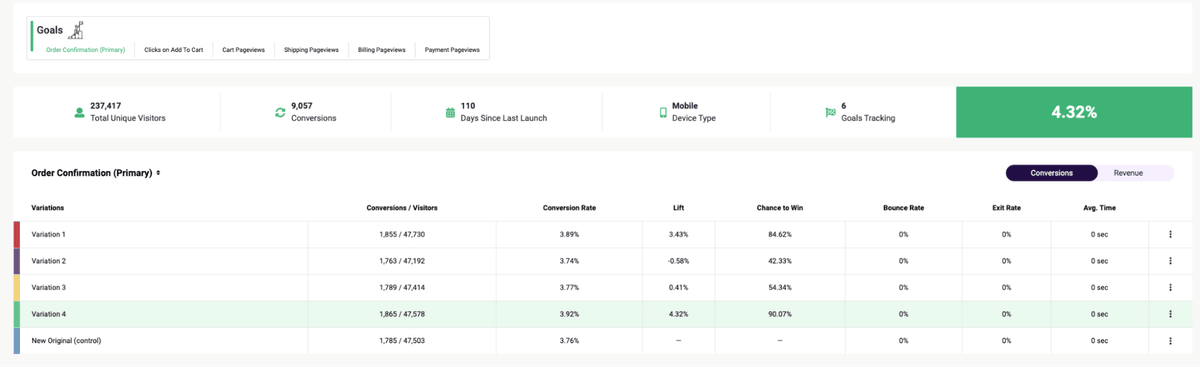
Task: Open the three-dot menu for Variation 4
Action: click(1170, 314)
